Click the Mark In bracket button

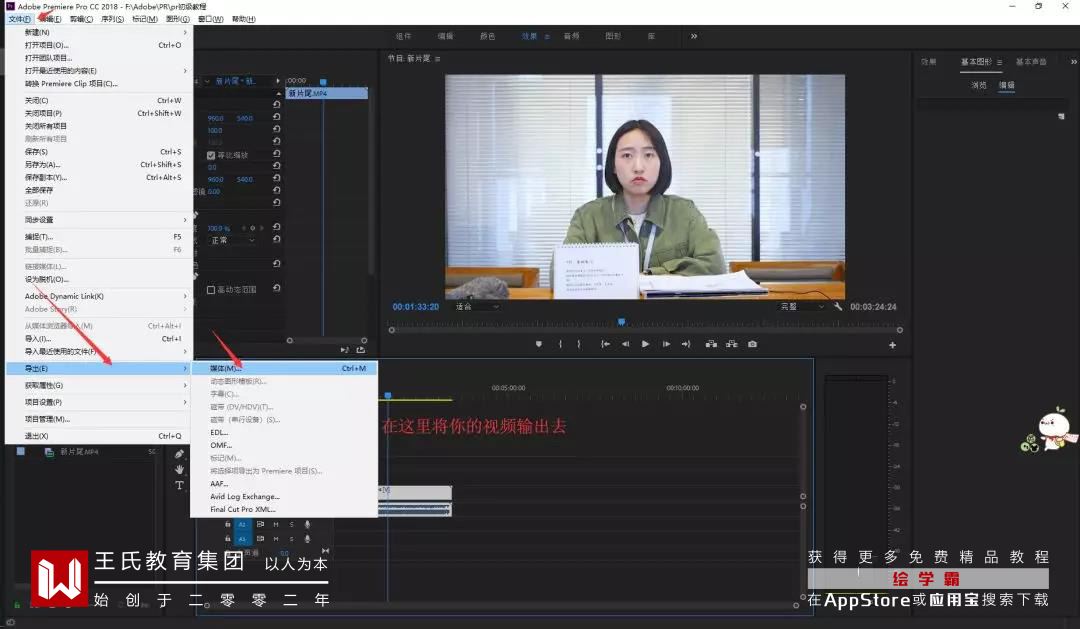point(560,344)
